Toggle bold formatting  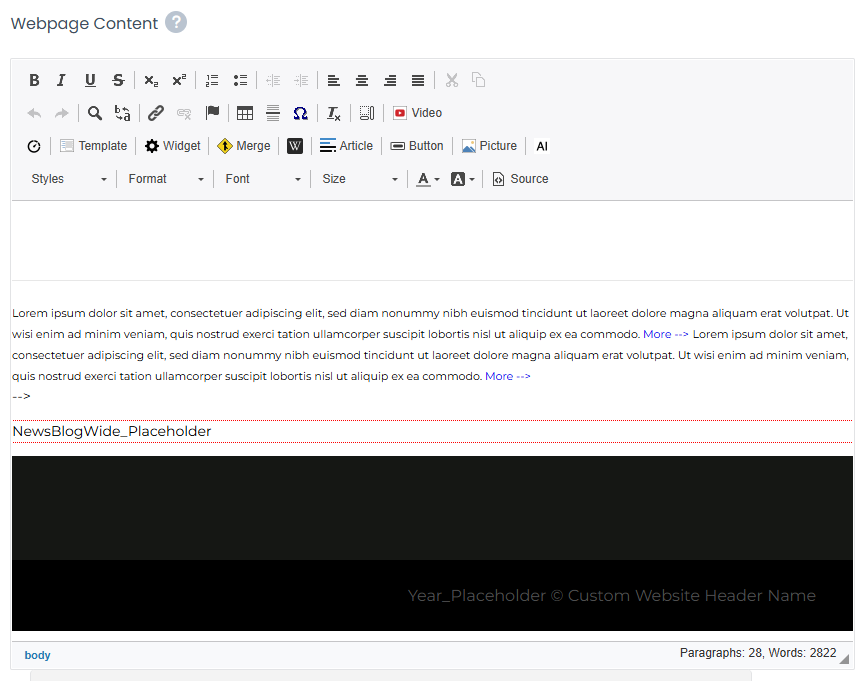tap(34, 80)
